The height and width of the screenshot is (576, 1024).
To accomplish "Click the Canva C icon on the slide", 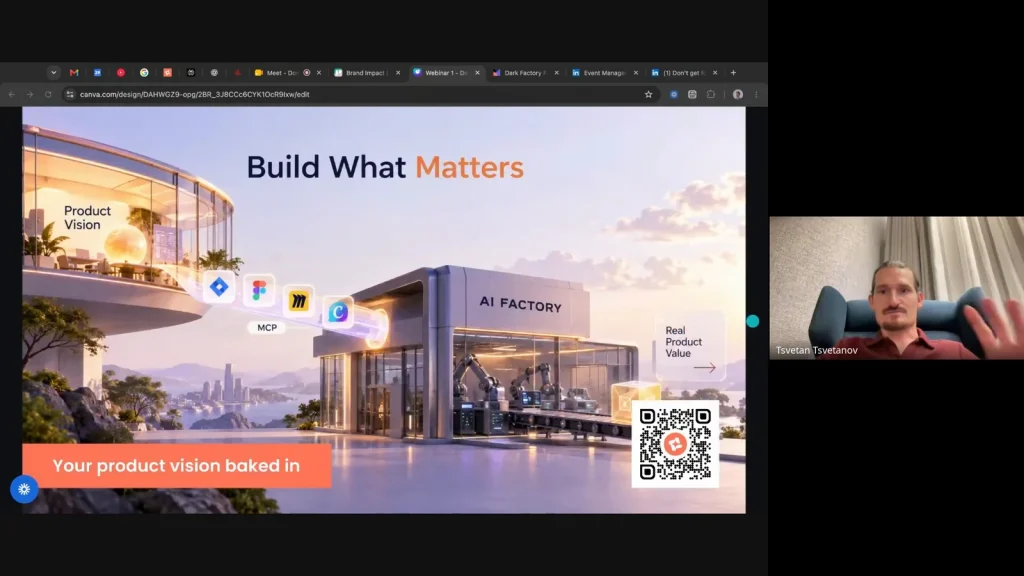I will click(338, 312).
